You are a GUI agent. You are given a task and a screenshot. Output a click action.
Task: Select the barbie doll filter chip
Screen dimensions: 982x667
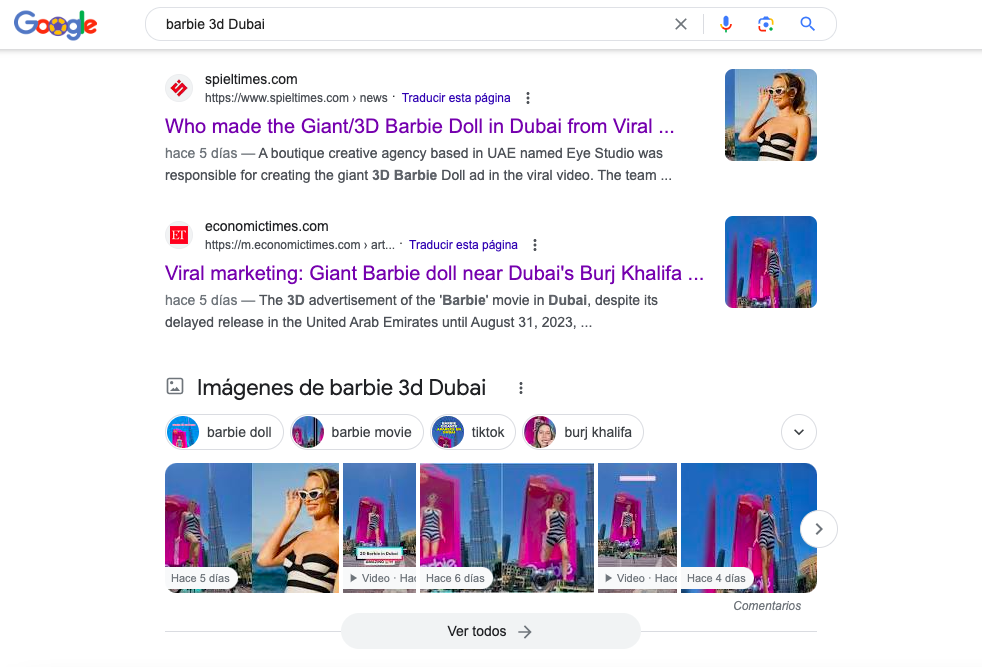(224, 432)
